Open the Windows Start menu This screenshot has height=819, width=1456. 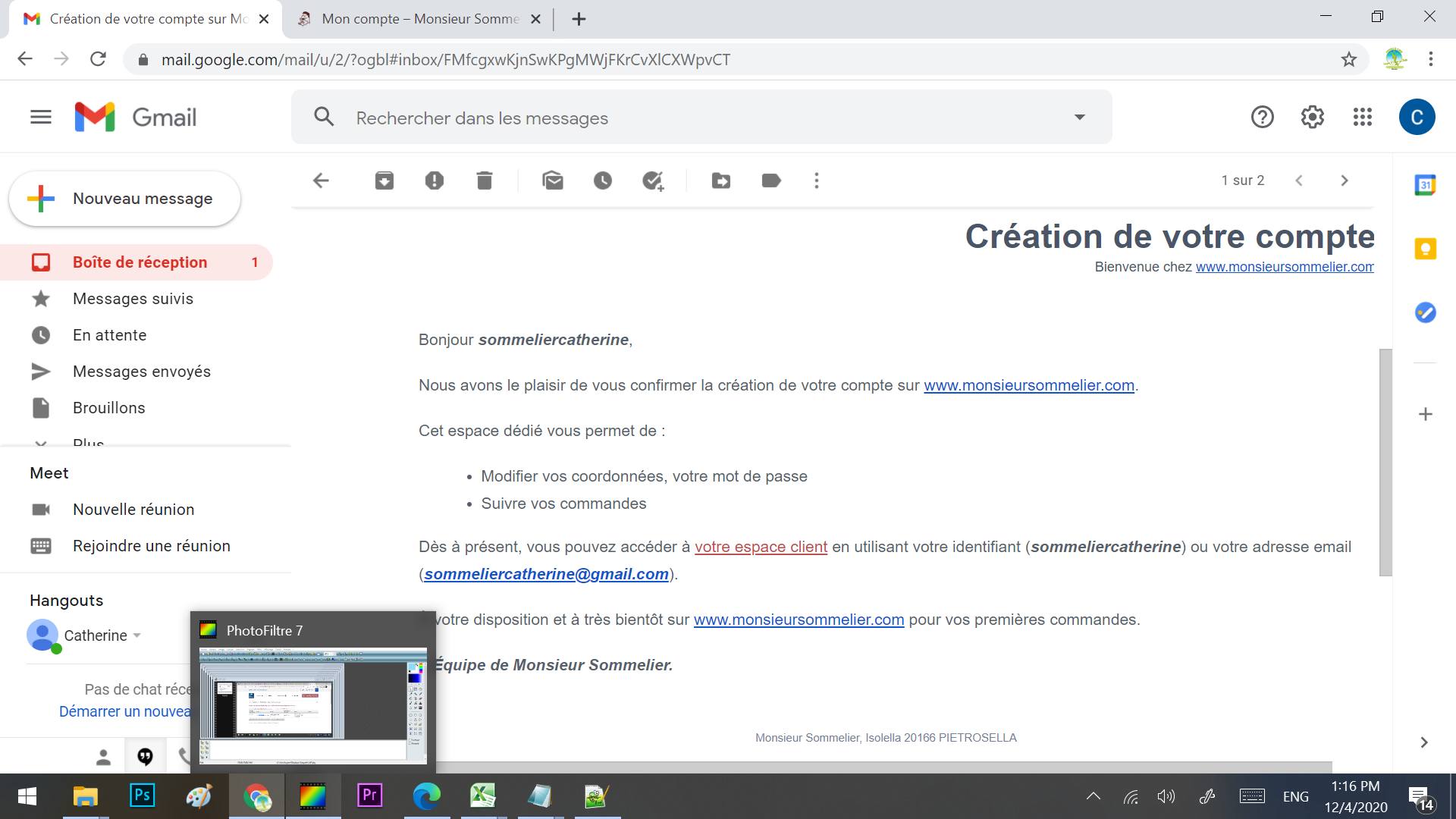27,795
